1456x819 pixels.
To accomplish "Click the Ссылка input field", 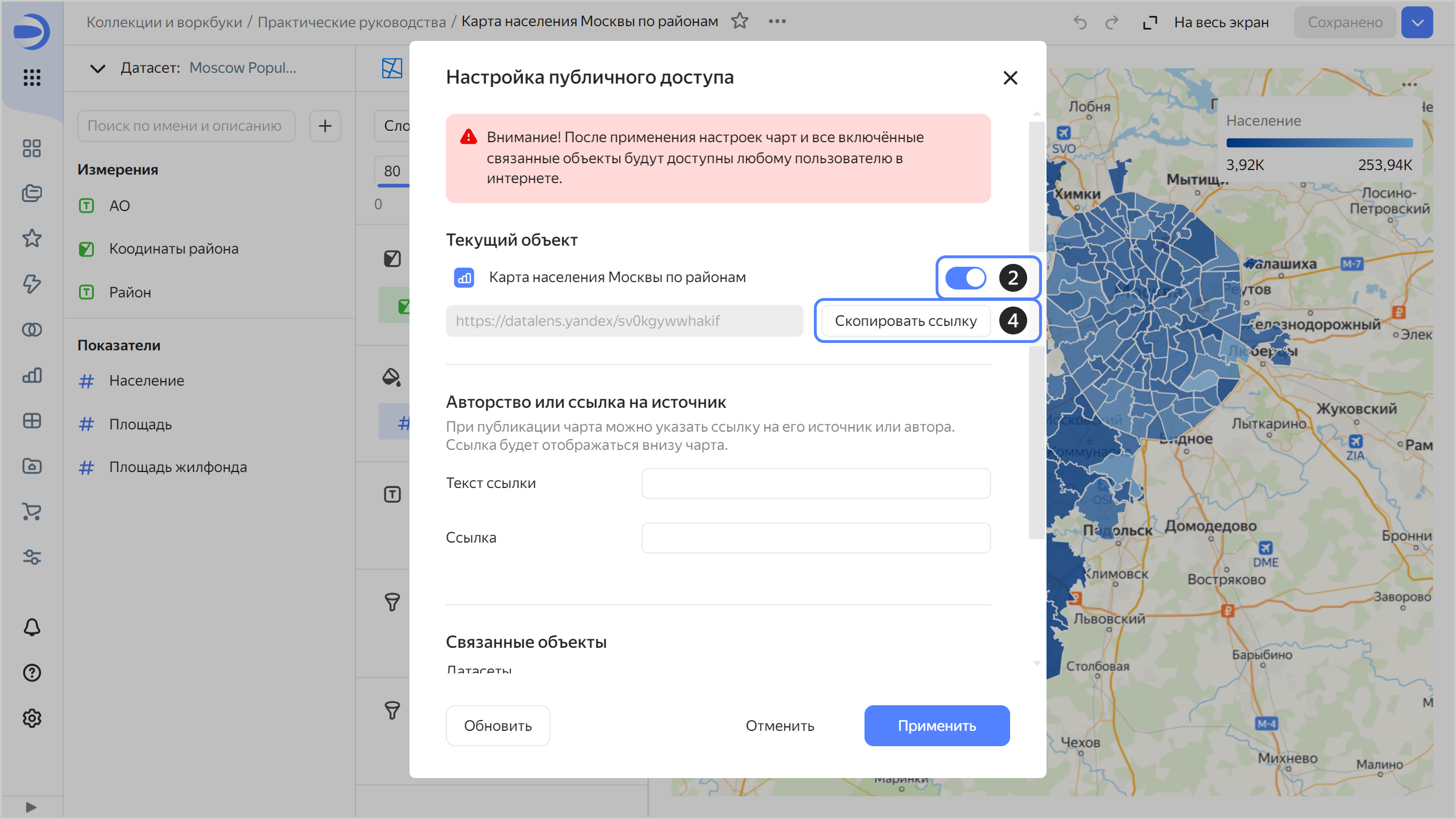I will tap(816, 538).
